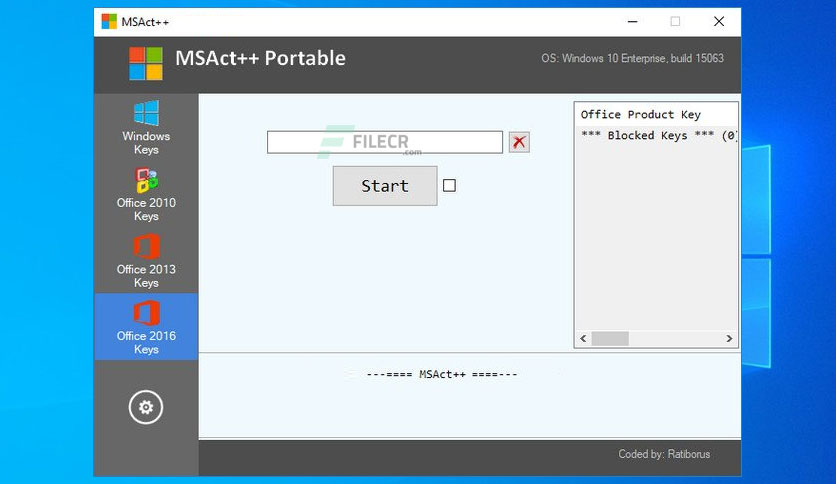Minimize the MSAct++ window
Screen dimensions: 836x484
(632, 21)
